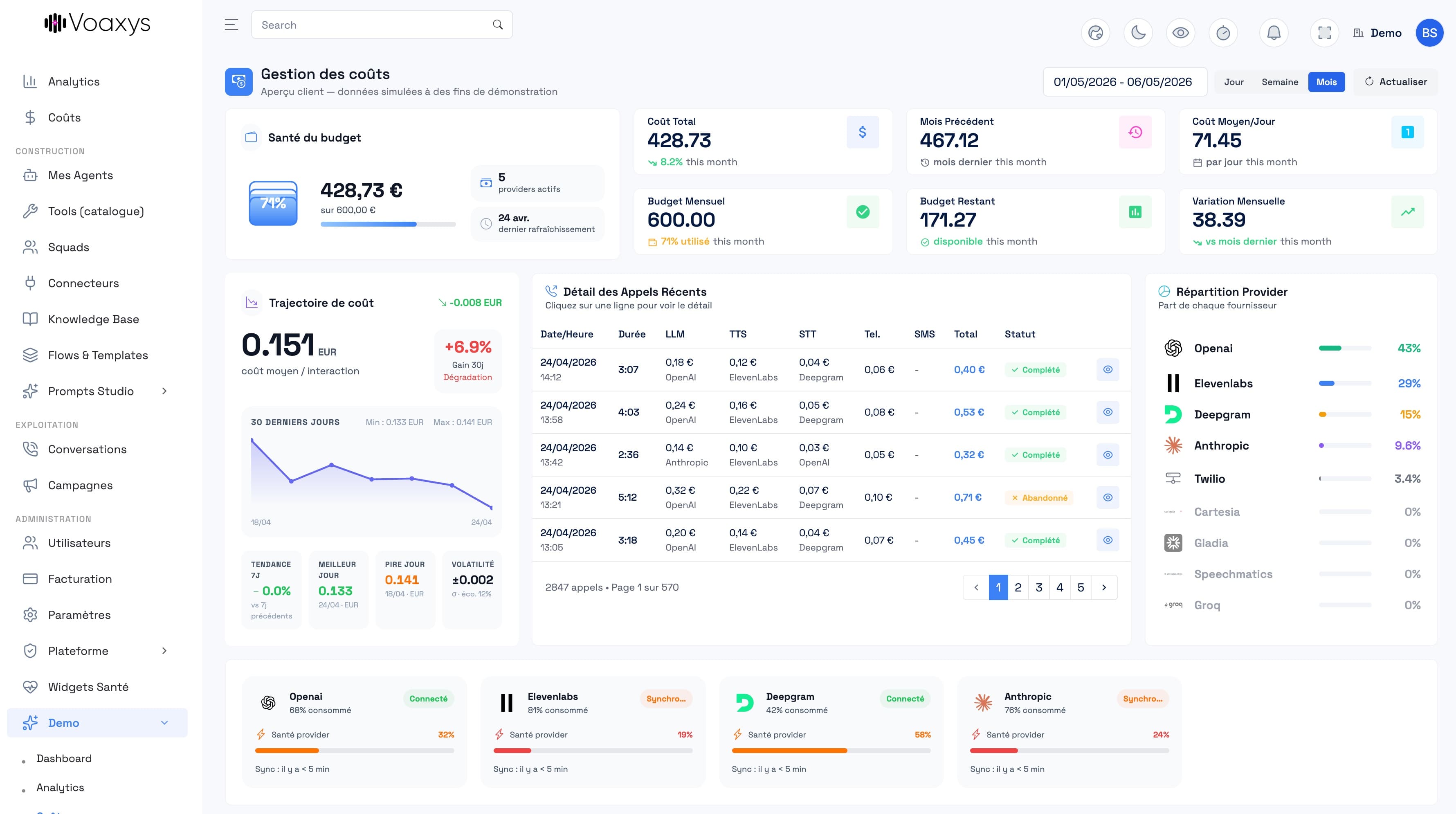Image resolution: width=1456 pixels, height=814 pixels.
Task: Click the Squads people icon
Action: coord(30,247)
